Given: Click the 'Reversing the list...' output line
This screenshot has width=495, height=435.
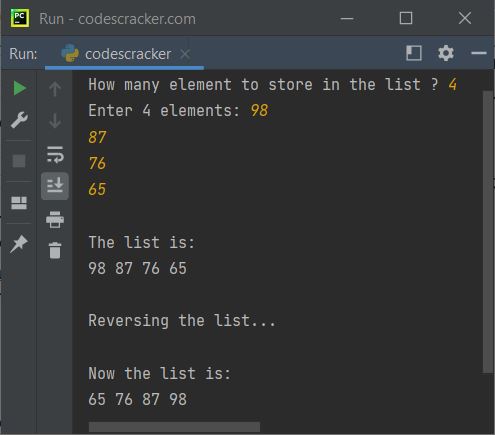Looking at the screenshot, I should pos(182,321).
